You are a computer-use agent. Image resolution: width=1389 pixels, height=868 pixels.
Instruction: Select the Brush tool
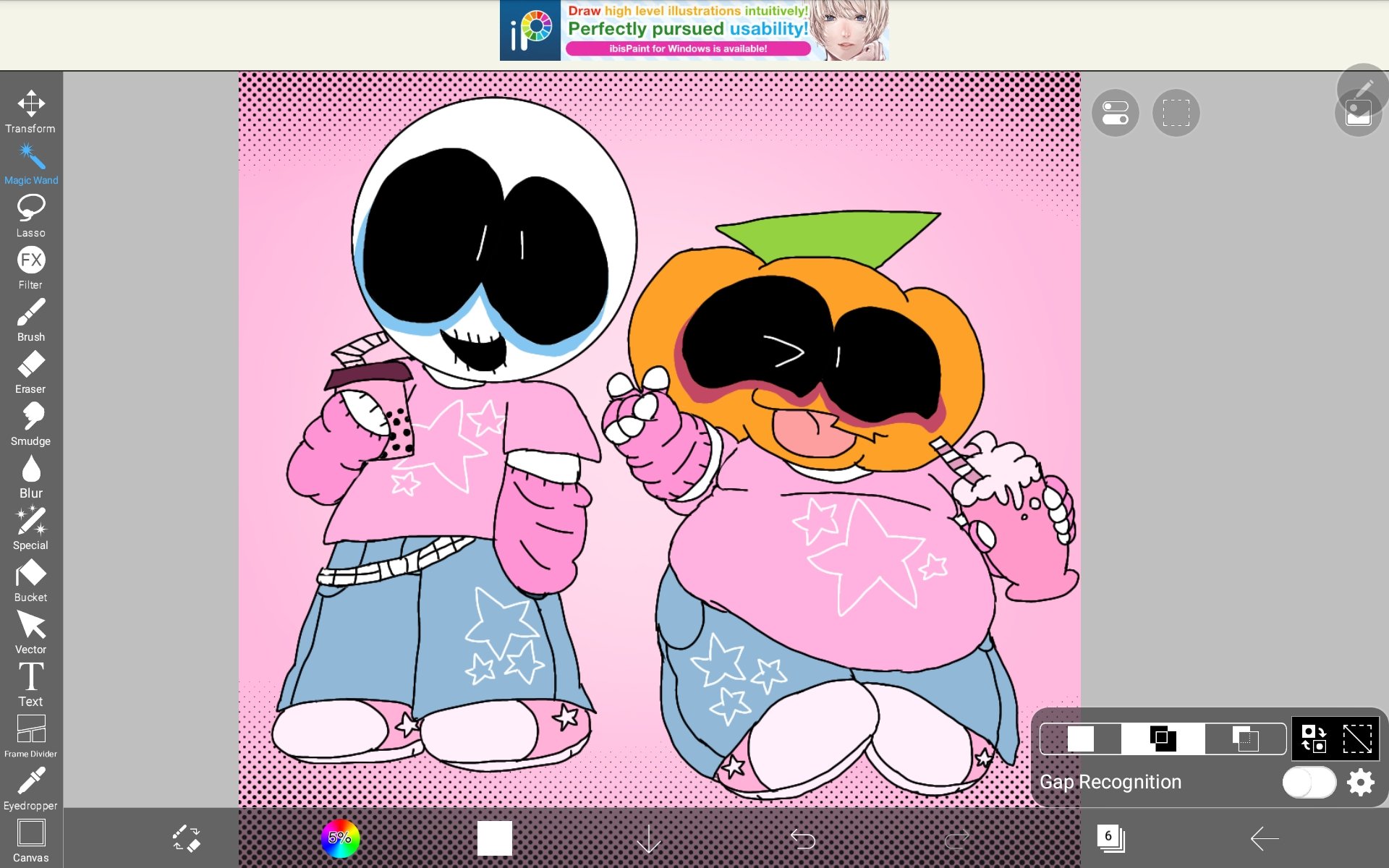30,320
